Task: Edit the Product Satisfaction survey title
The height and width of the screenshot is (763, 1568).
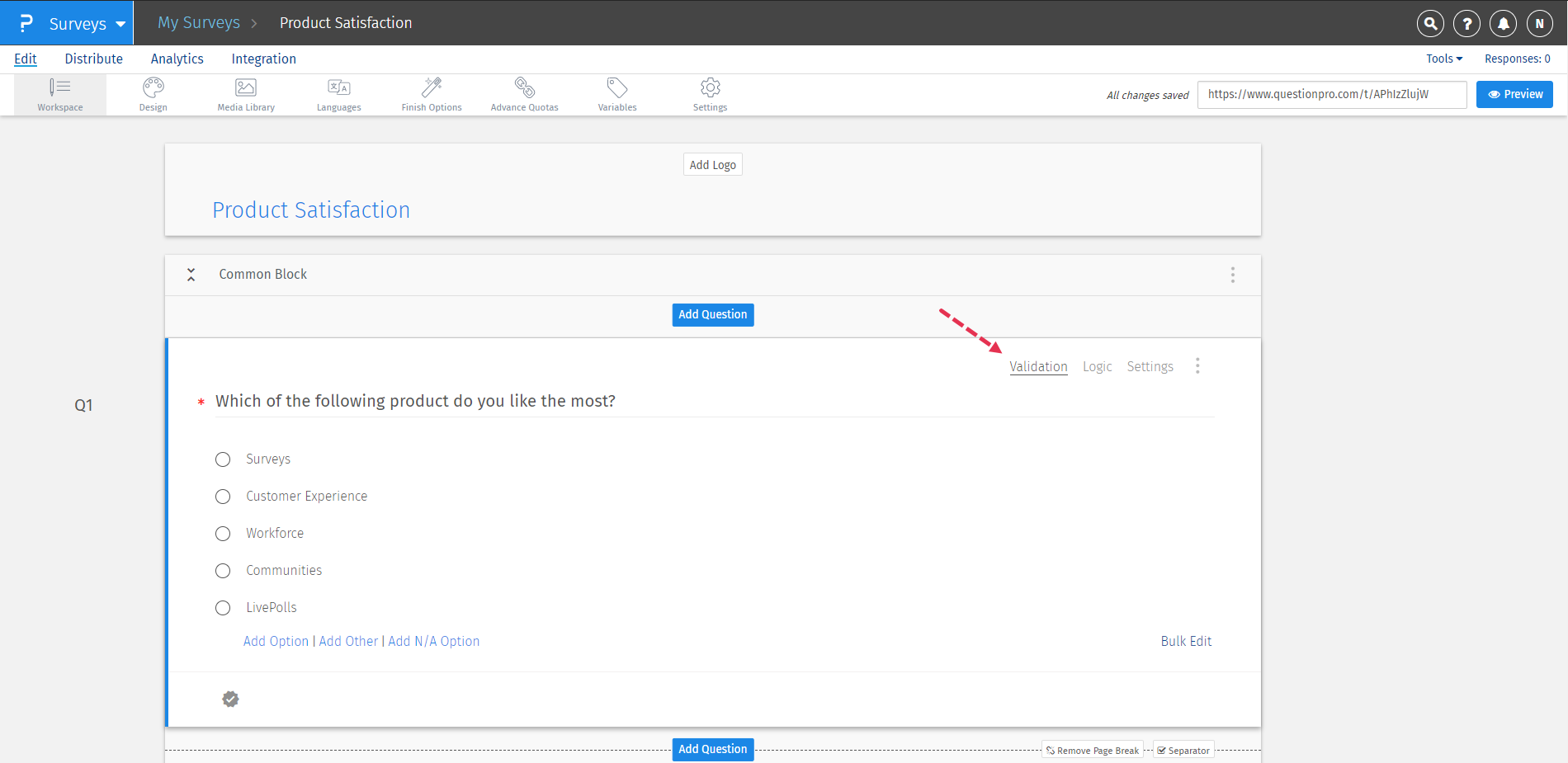Action: click(311, 210)
